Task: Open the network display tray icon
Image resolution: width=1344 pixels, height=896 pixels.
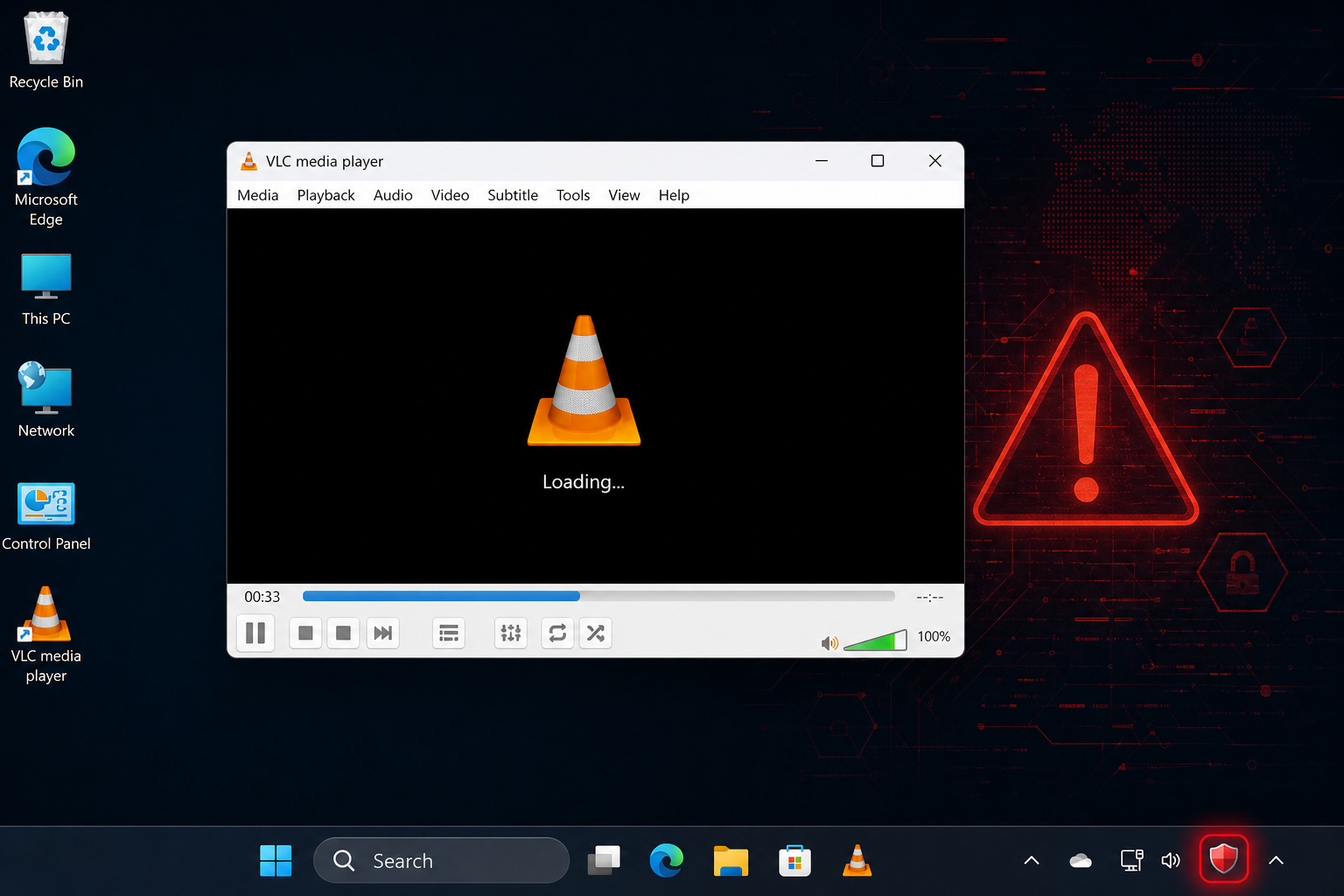Action: coord(1131,861)
